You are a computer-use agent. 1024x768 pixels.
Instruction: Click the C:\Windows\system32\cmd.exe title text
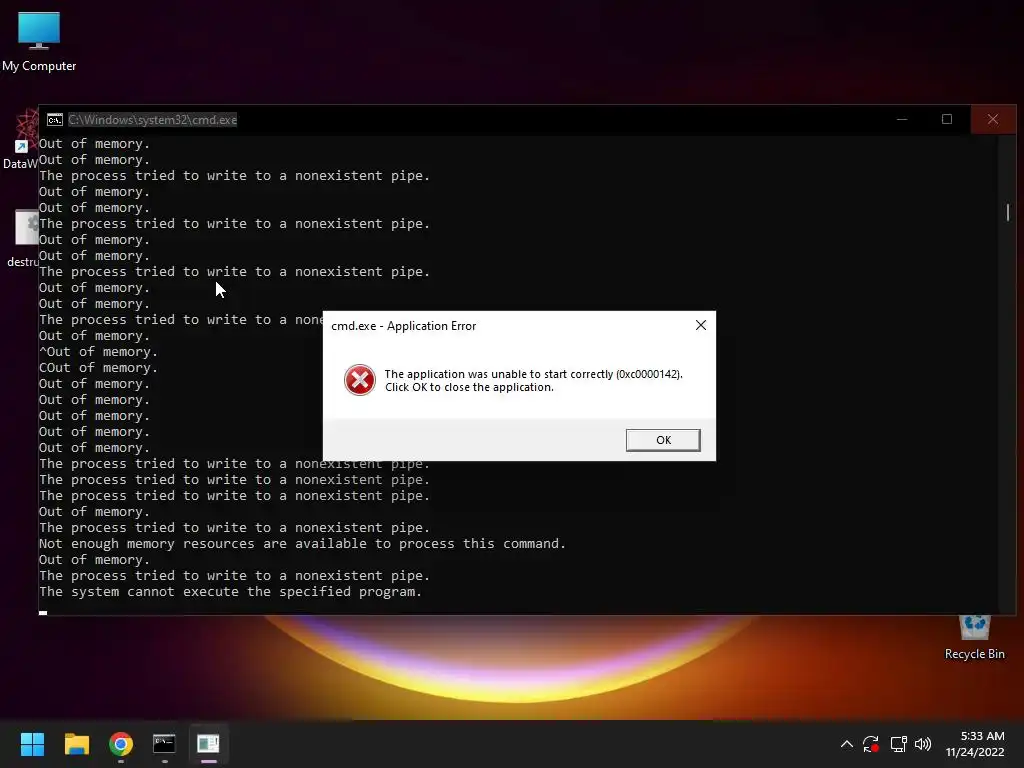[x=153, y=120]
